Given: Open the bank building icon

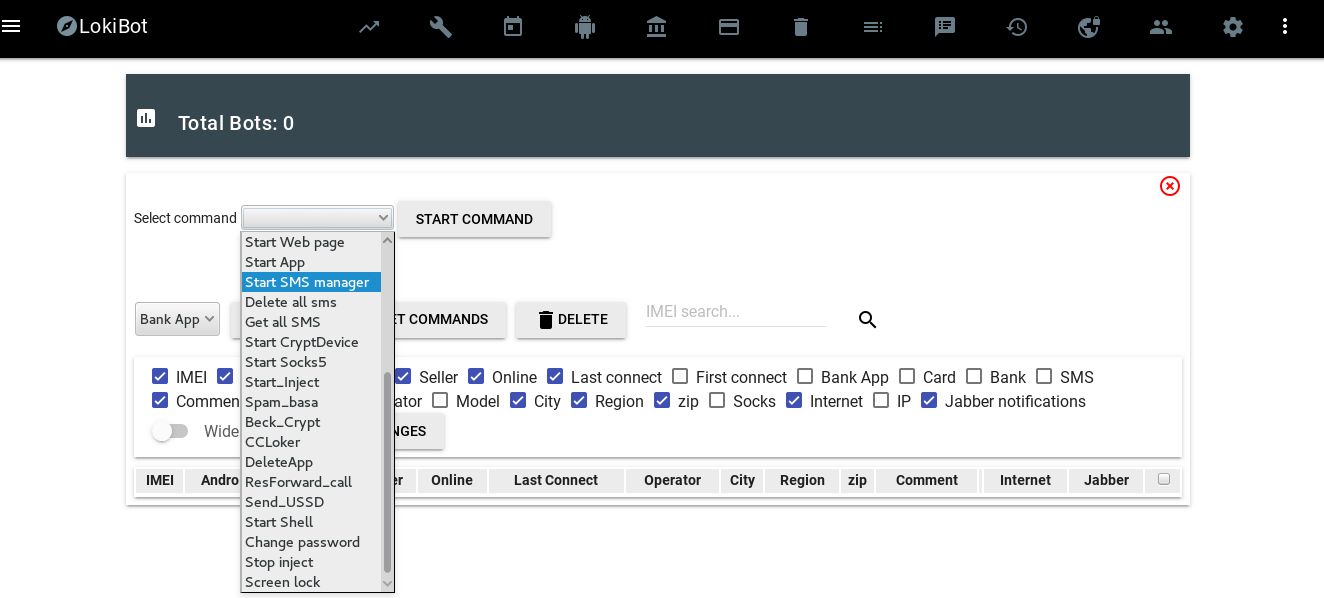Looking at the screenshot, I should [657, 28].
